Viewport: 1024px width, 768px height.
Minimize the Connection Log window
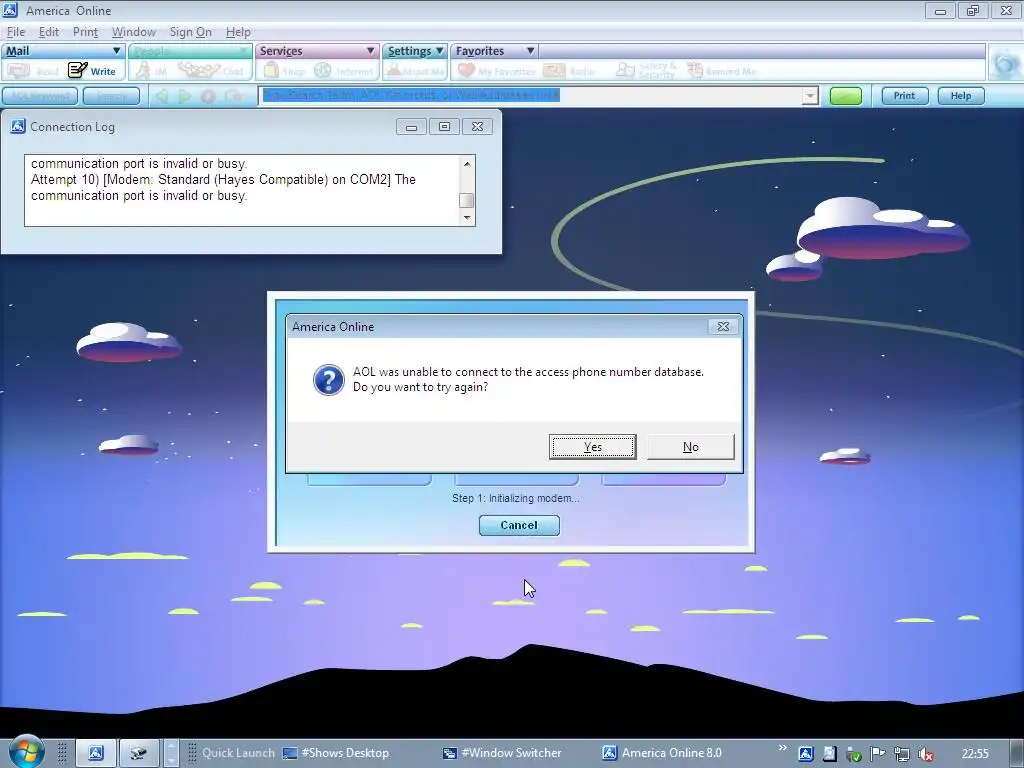click(411, 127)
